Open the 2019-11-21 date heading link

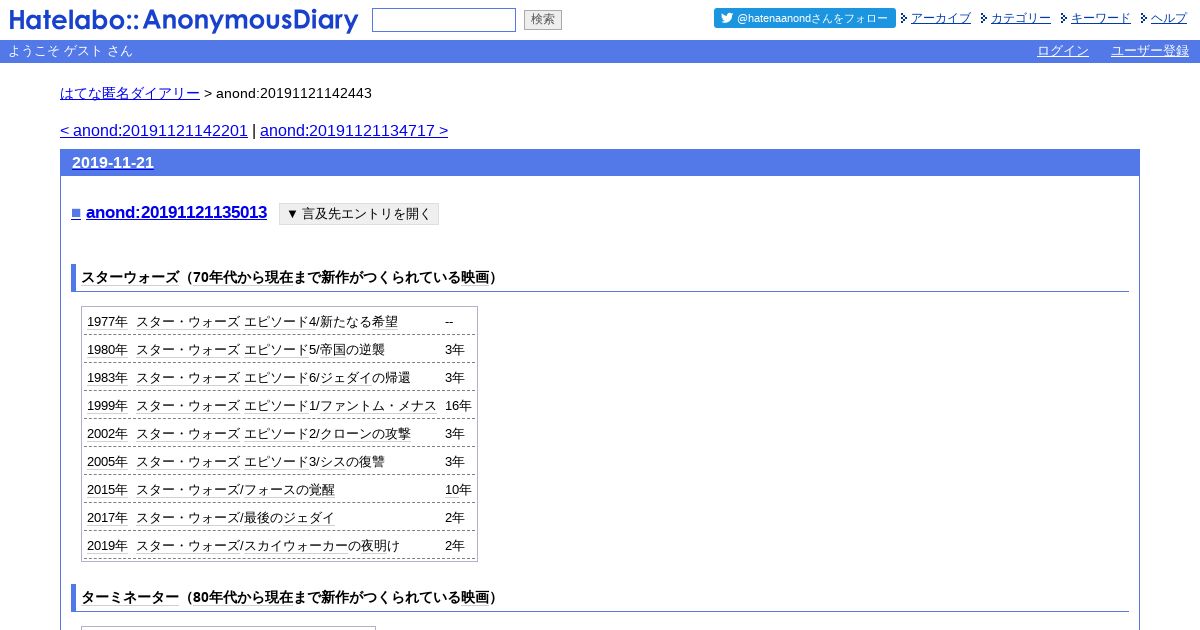[x=113, y=163]
